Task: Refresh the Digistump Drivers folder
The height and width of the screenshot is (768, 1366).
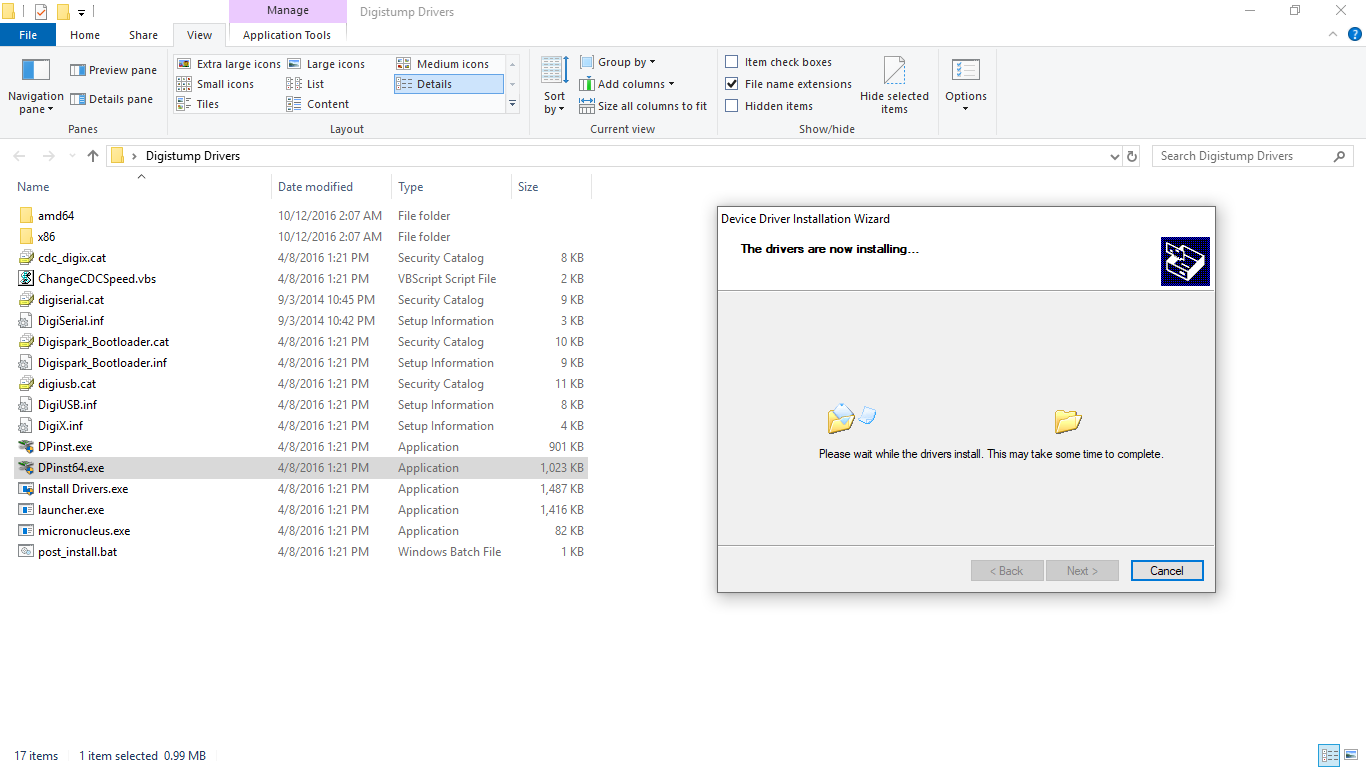Action: pos(1132,156)
